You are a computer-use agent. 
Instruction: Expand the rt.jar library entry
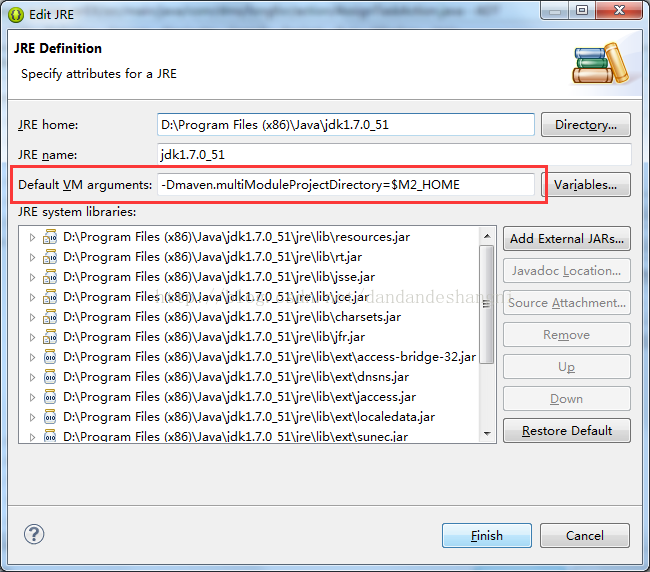click(x=32, y=257)
